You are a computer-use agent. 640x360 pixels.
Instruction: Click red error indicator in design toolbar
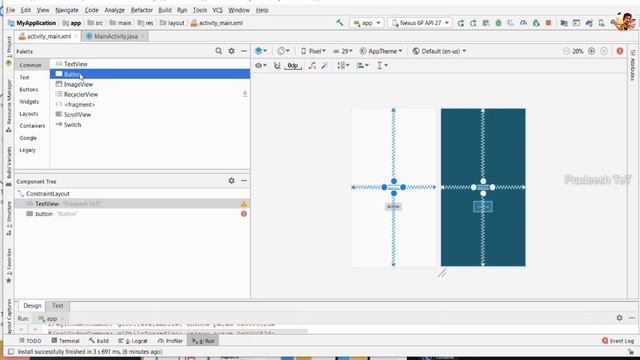click(x=620, y=51)
